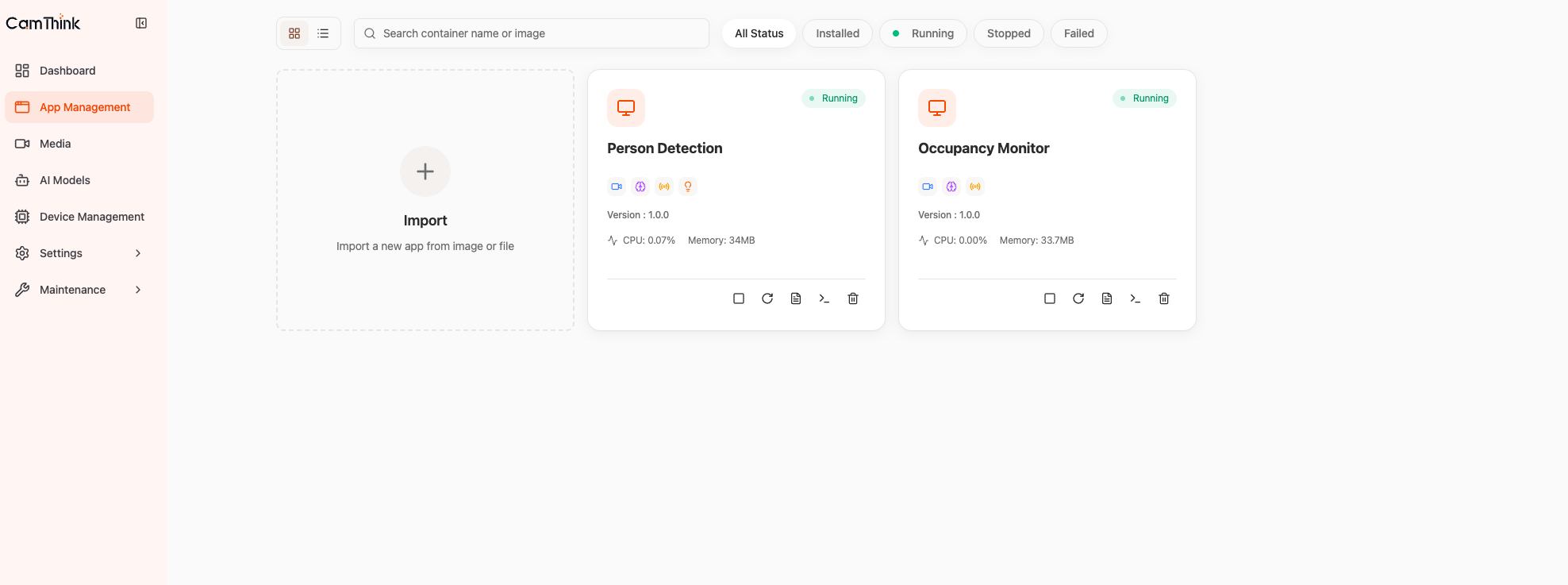This screenshot has height=585, width=1568.
Task: View logs for Occupancy Monitor
Action: click(x=1107, y=298)
